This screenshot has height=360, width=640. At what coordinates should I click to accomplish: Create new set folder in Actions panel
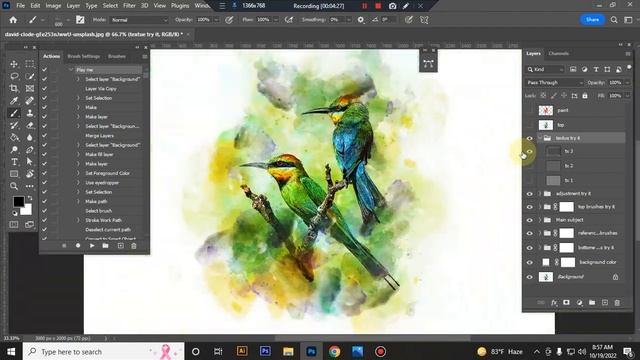click(105, 246)
